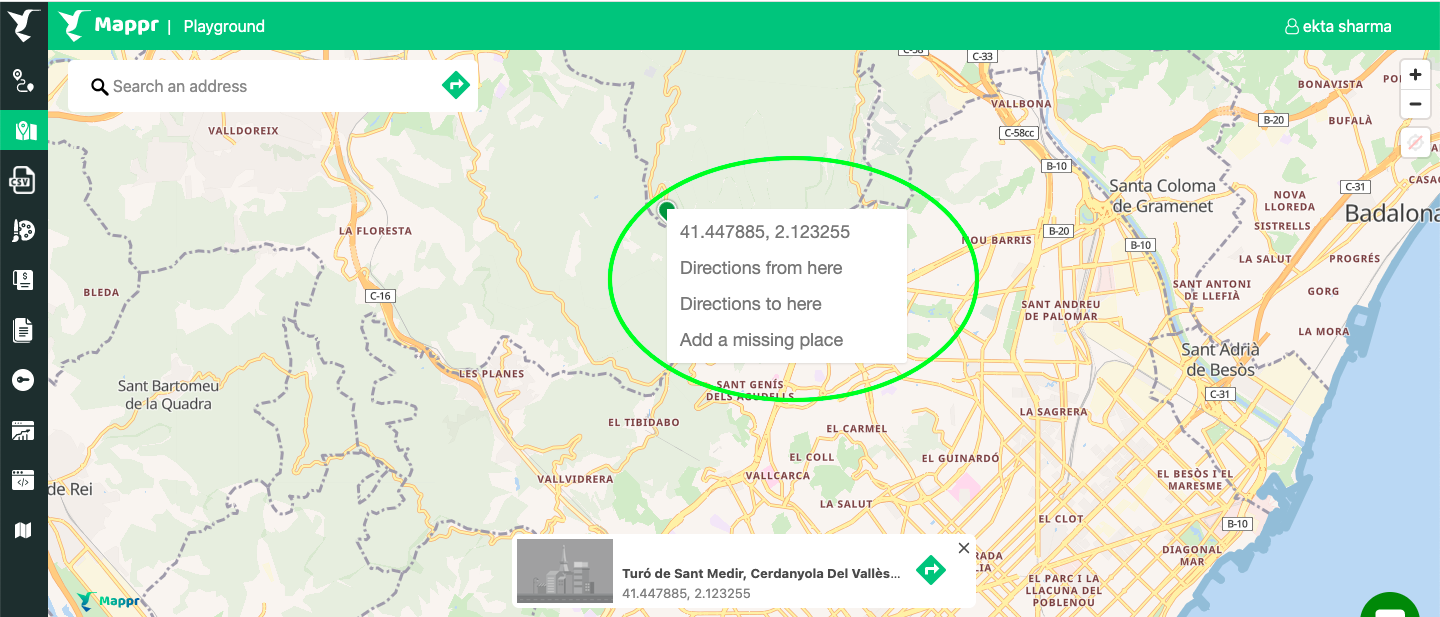Open the ekta sharma user account menu
Screen dimensions: 1440x617
coord(1338,26)
